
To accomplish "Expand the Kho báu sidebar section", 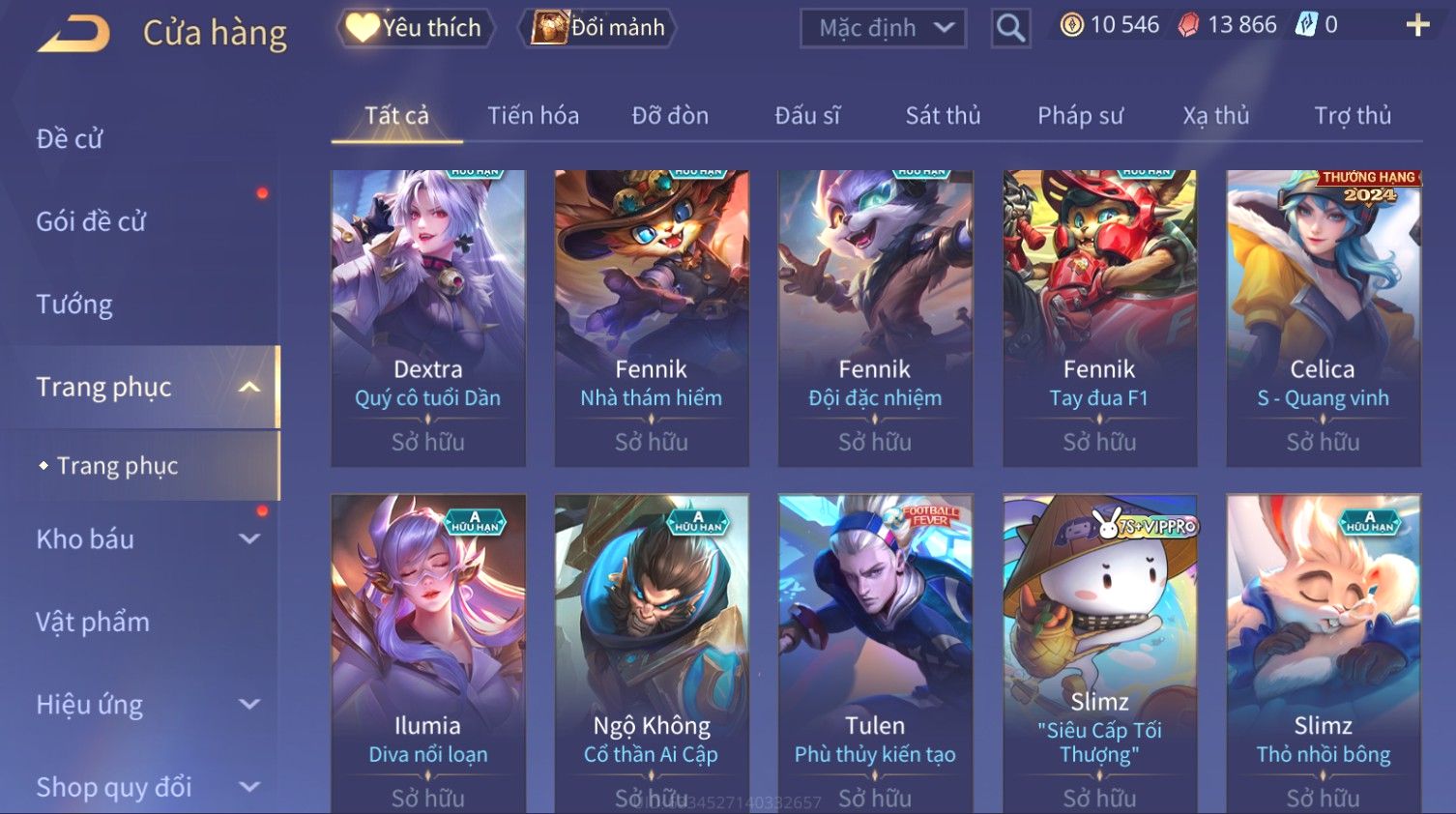I will pyautogui.click(x=249, y=539).
